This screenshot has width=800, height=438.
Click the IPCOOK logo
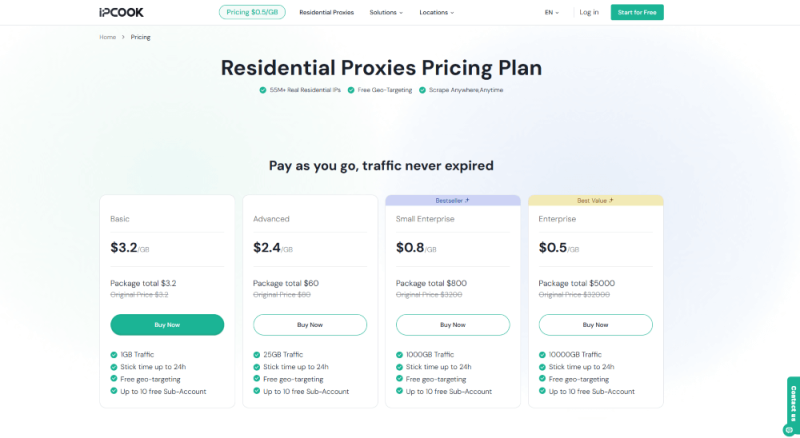coord(120,12)
